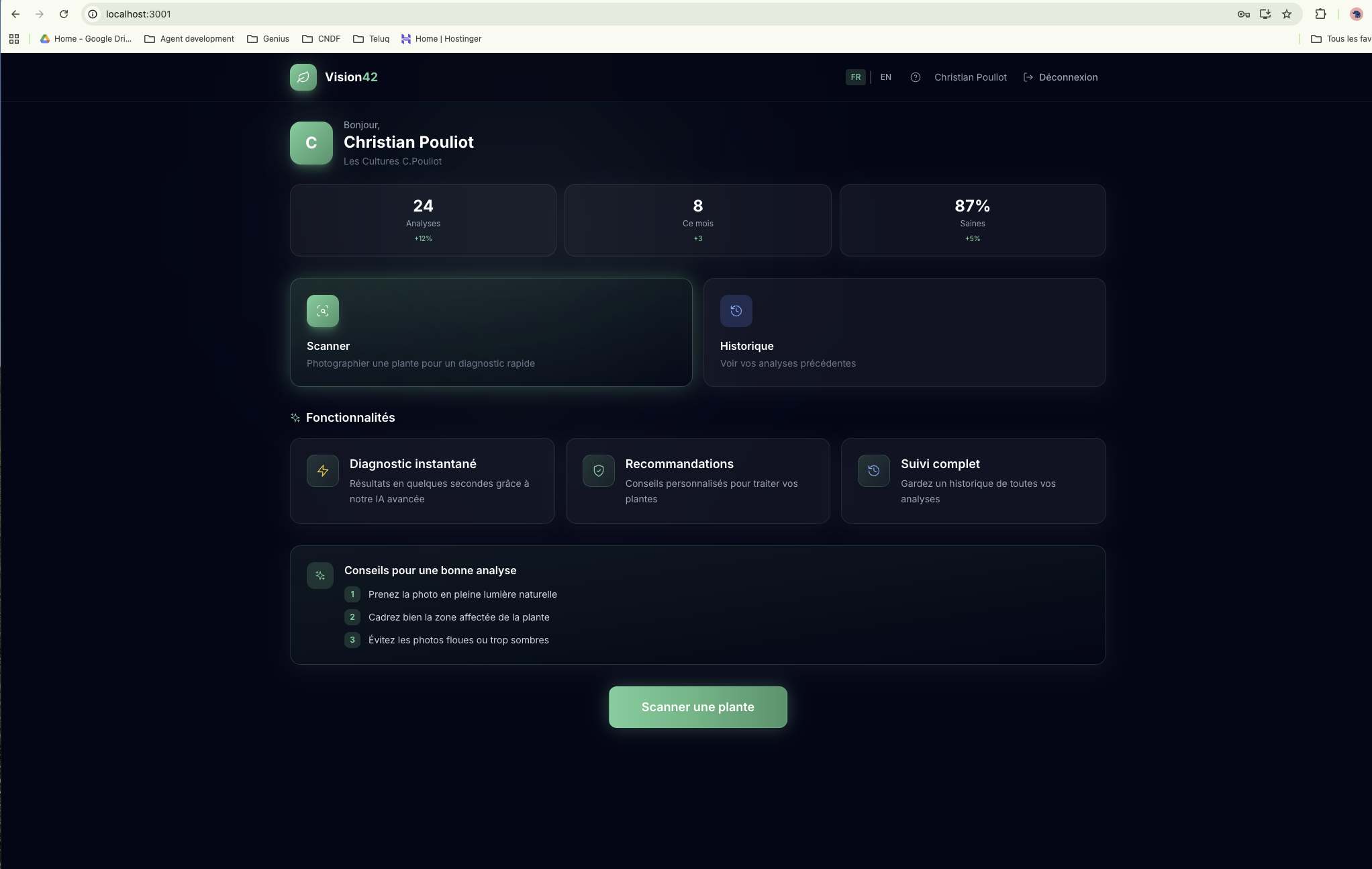
Task: Click the Vision42 leaf logo icon
Action: [x=303, y=77]
